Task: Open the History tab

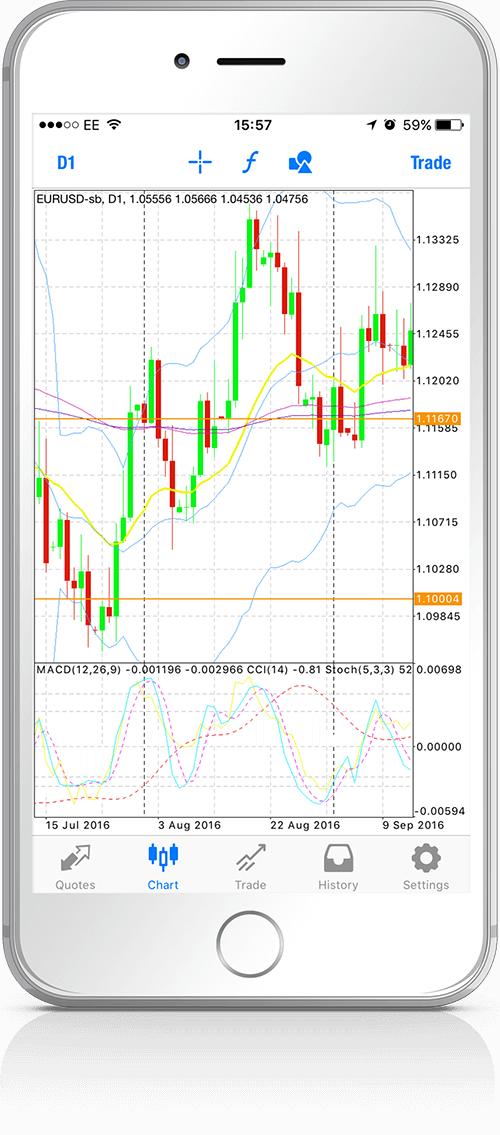Action: coord(338,867)
